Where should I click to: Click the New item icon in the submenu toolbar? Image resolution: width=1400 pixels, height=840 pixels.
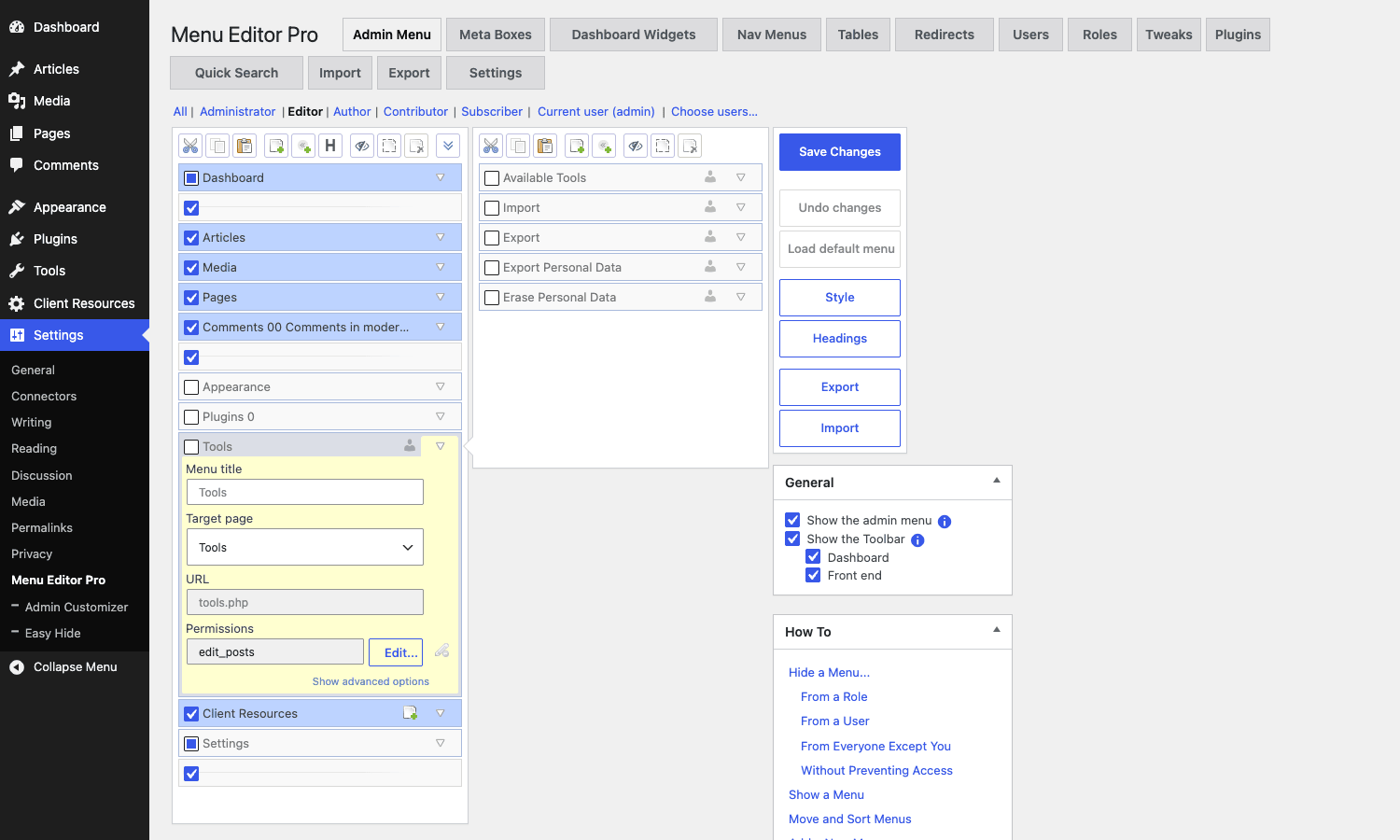577,146
